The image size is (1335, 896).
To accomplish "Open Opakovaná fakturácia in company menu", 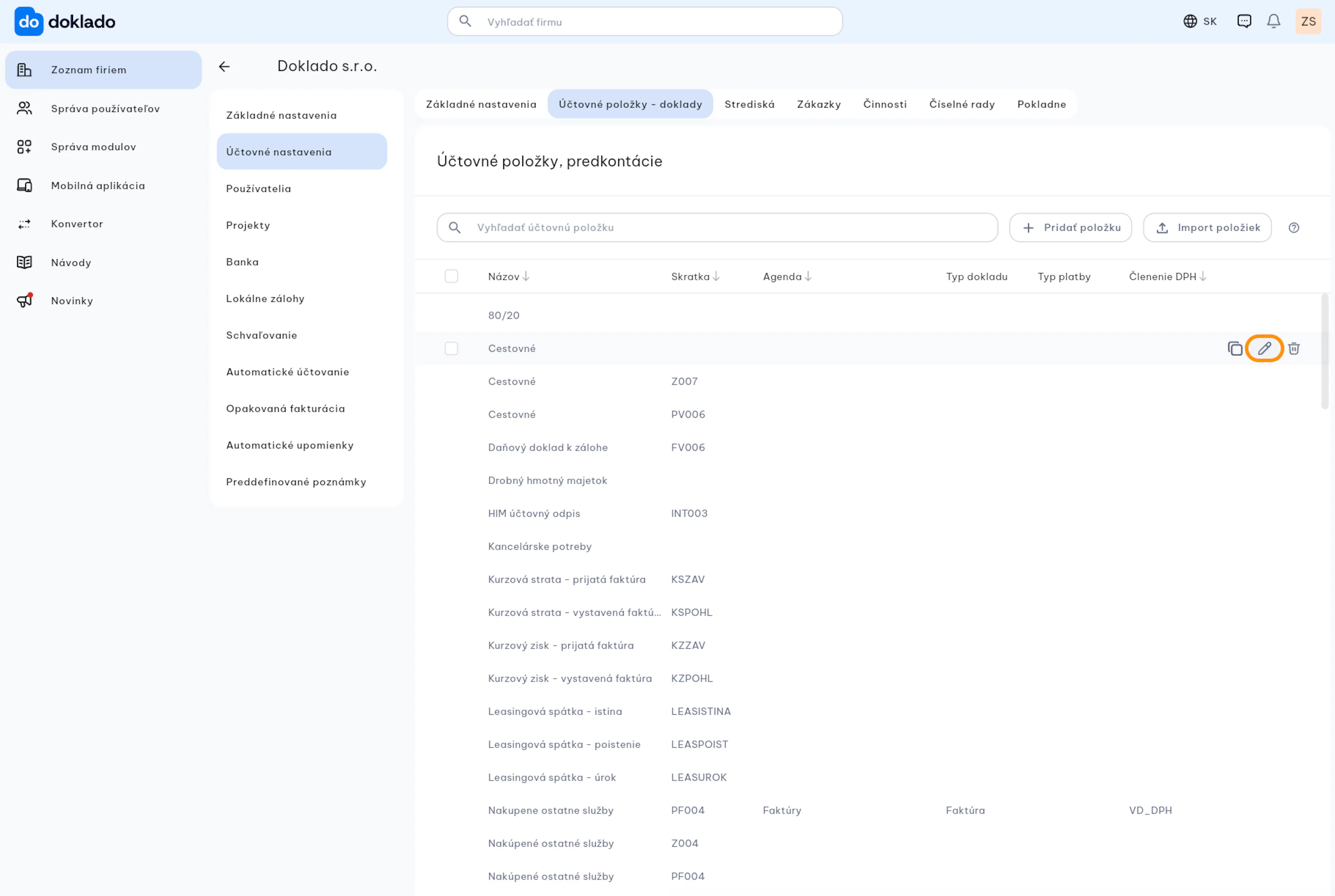I will point(302,409).
